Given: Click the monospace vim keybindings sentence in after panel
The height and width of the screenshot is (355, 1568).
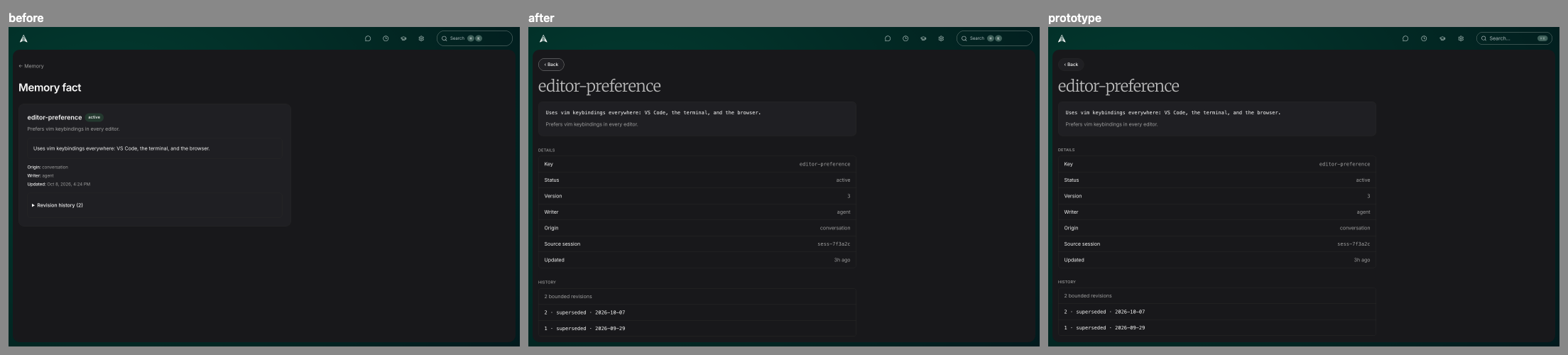Looking at the screenshot, I should tap(653, 112).
